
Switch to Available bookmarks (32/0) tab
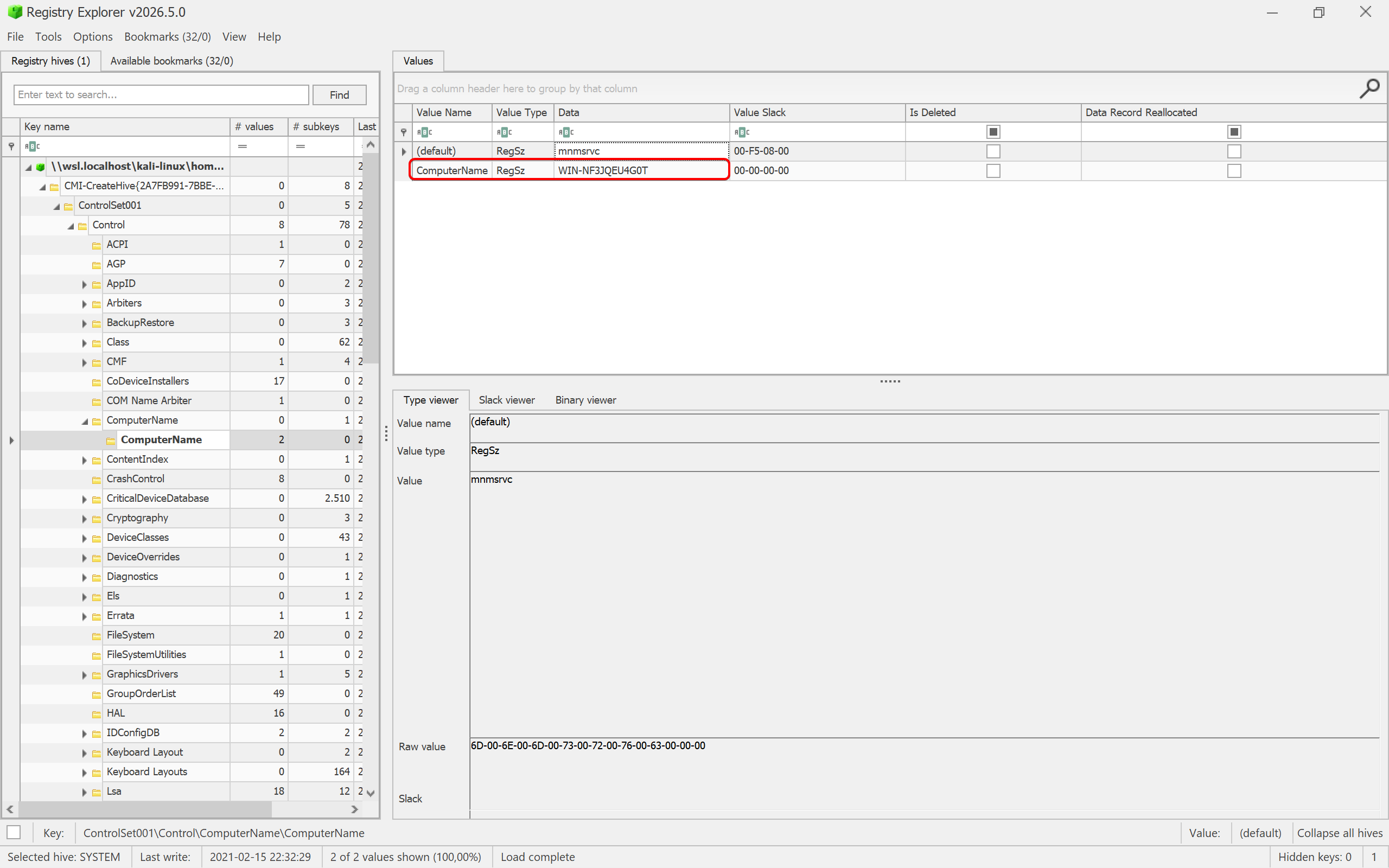click(x=171, y=61)
